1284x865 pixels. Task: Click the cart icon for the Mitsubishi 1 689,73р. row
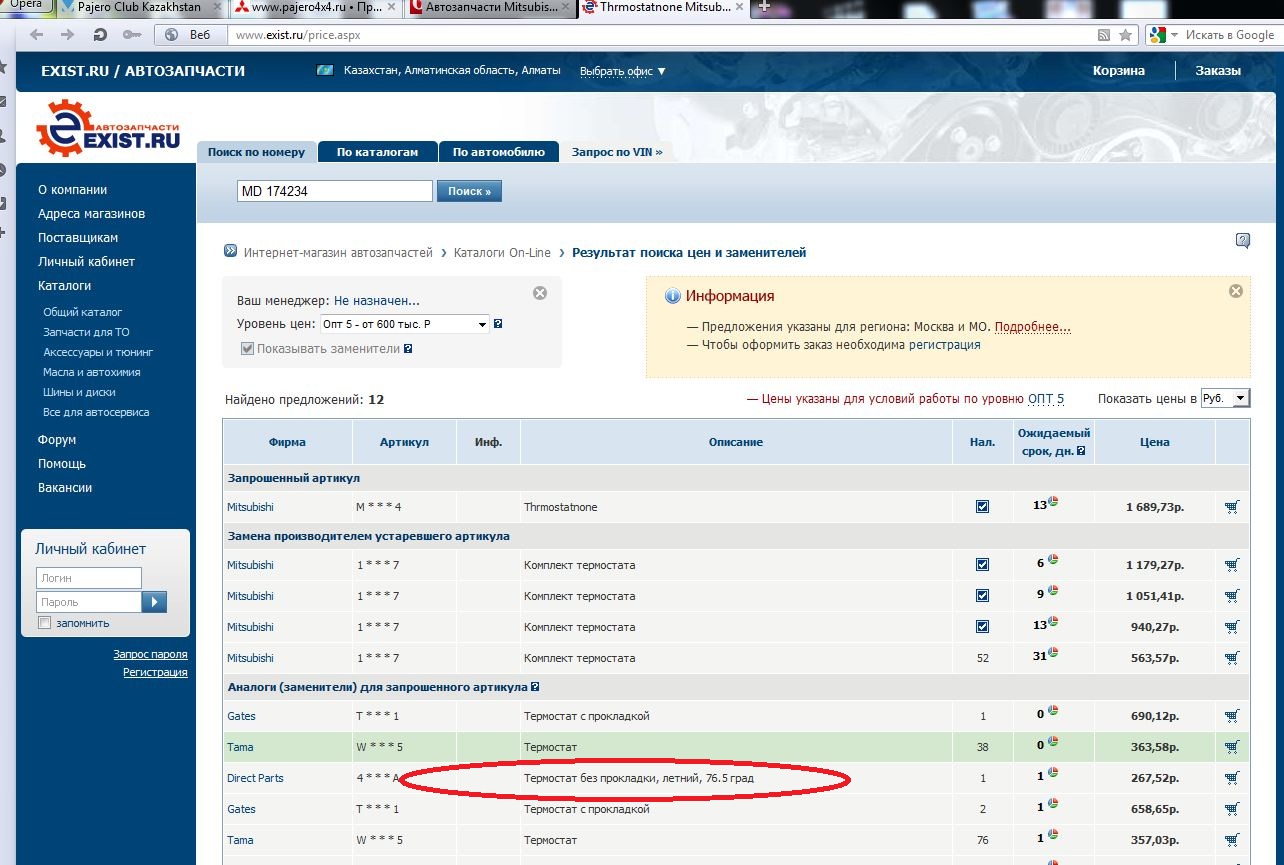[1231, 507]
